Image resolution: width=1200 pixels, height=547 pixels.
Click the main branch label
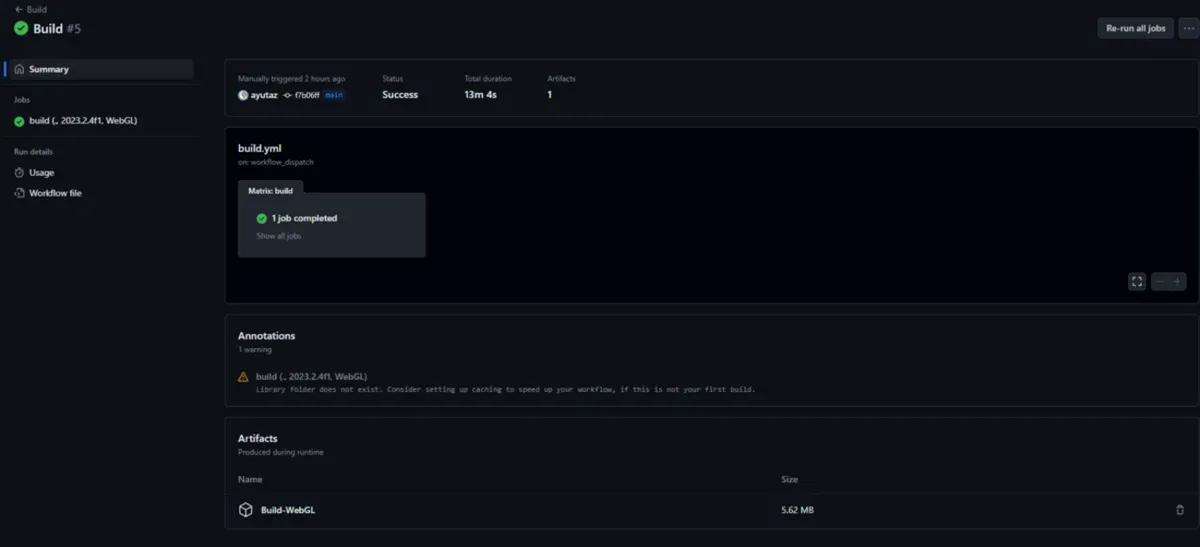coord(335,95)
